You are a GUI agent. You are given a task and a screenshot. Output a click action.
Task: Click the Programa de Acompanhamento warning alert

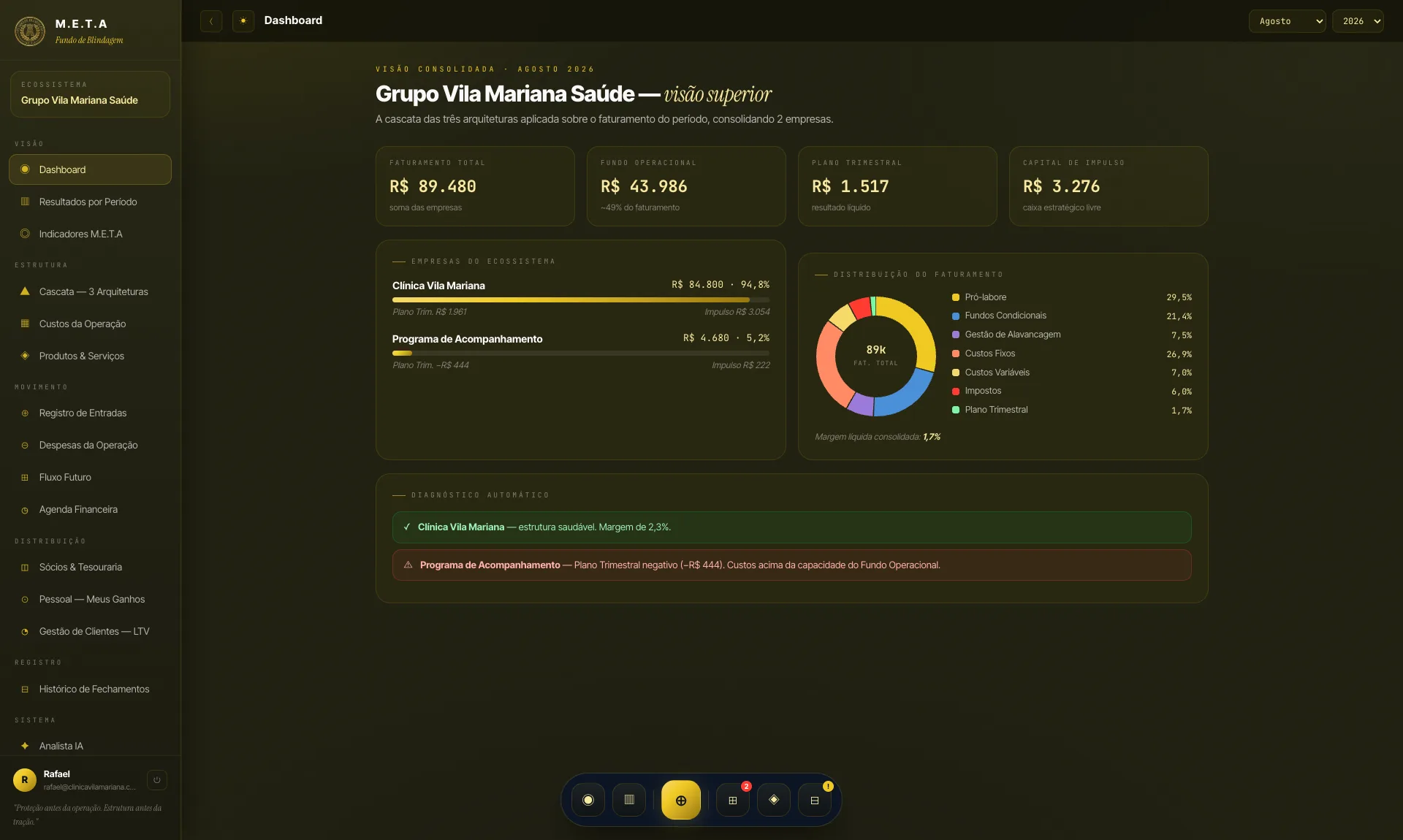tap(792, 565)
